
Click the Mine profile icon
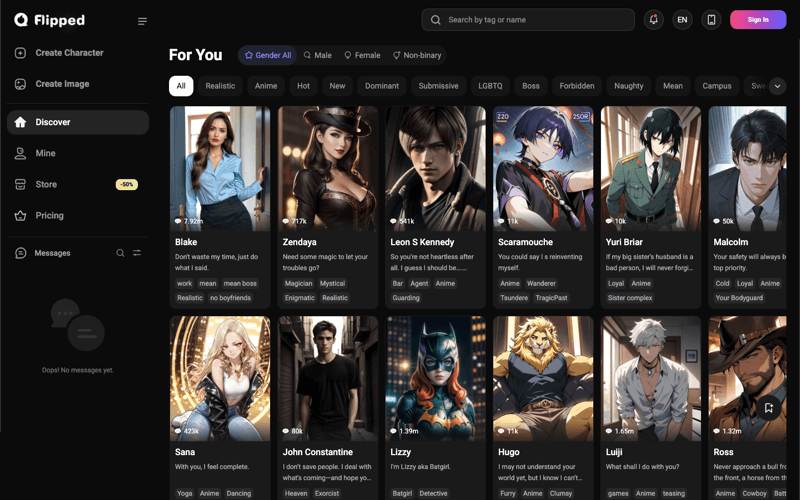(20, 153)
